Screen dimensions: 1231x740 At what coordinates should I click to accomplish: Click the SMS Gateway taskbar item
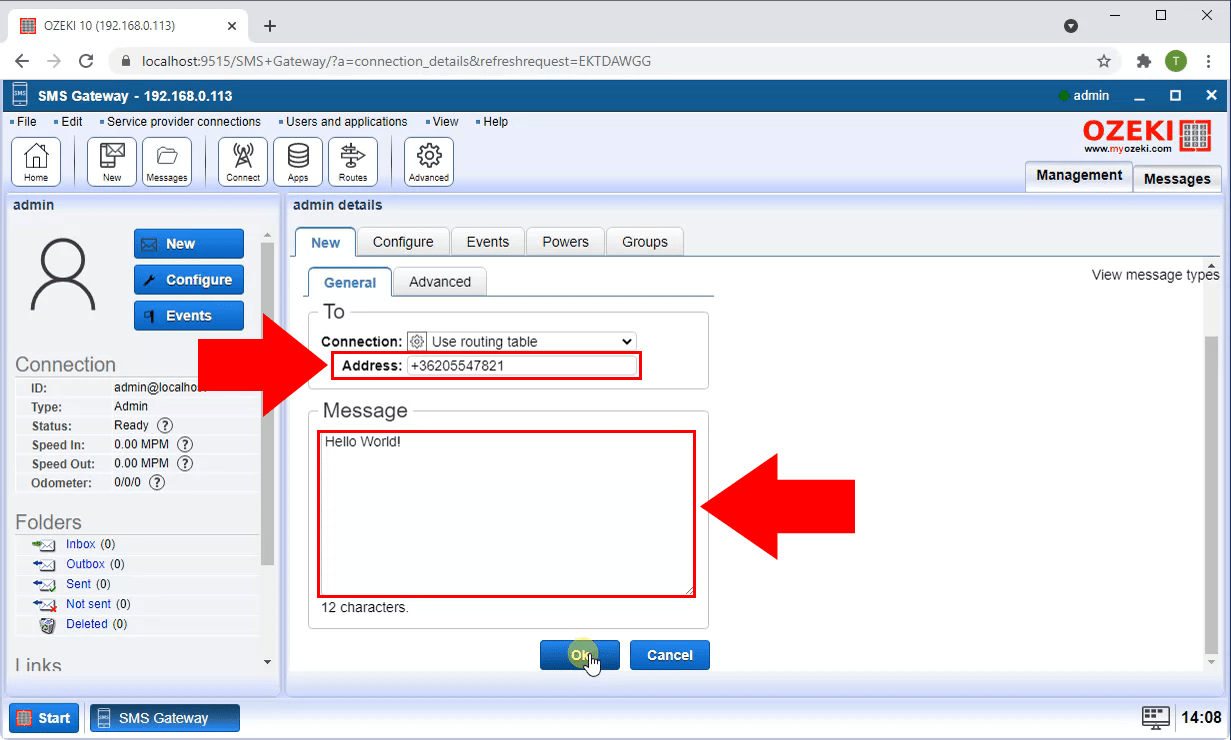165,718
